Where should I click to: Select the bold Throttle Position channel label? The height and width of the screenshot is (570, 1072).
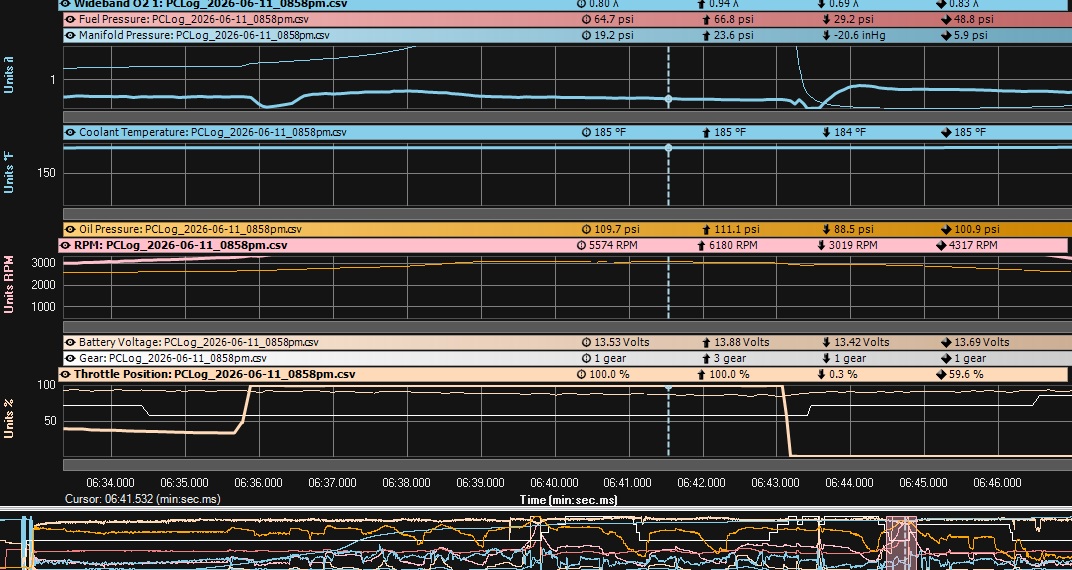click(215, 374)
